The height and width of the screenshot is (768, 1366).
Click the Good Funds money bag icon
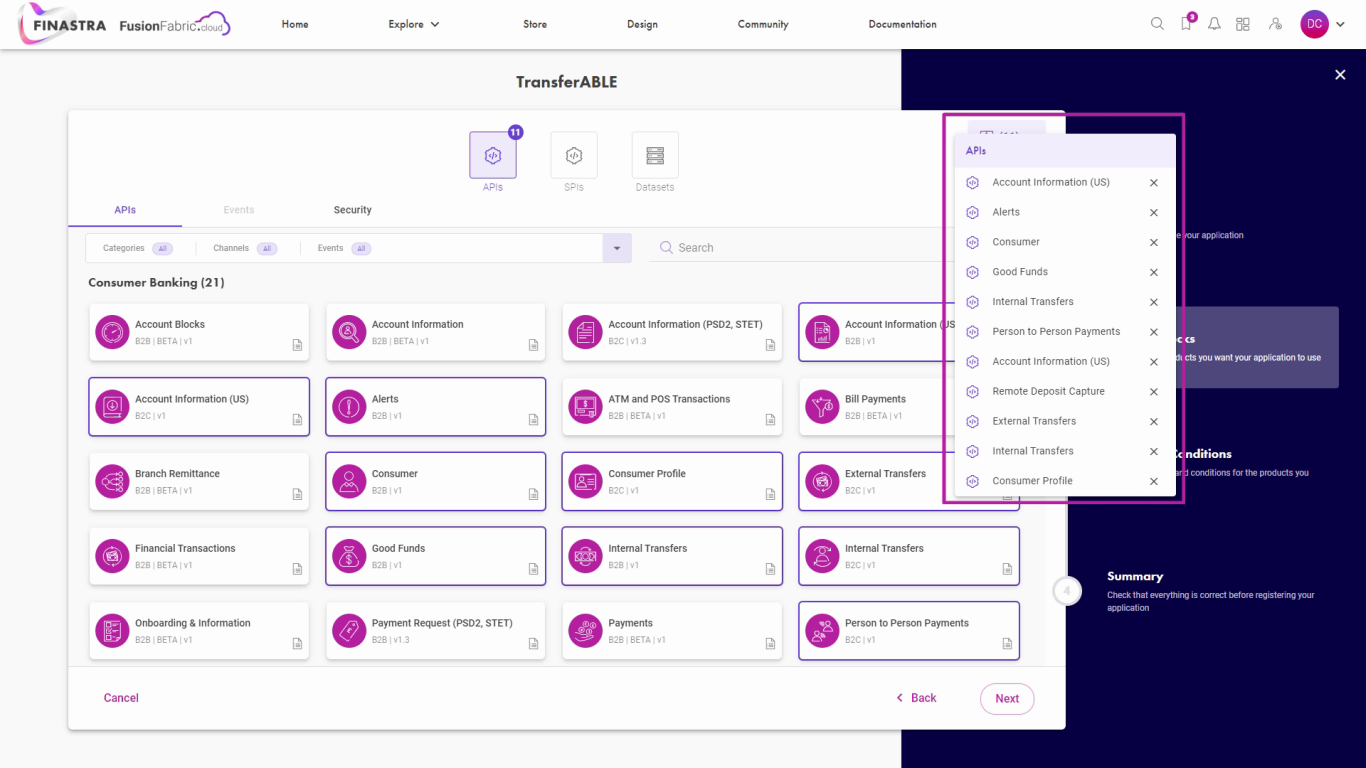click(x=349, y=556)
